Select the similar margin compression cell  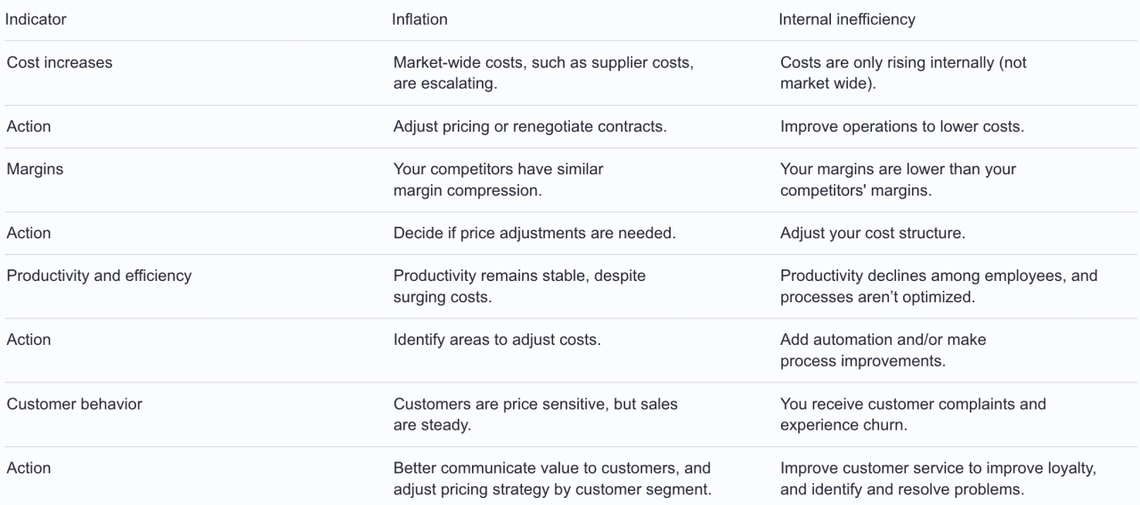pyautogui.click(x=498, y=179)
